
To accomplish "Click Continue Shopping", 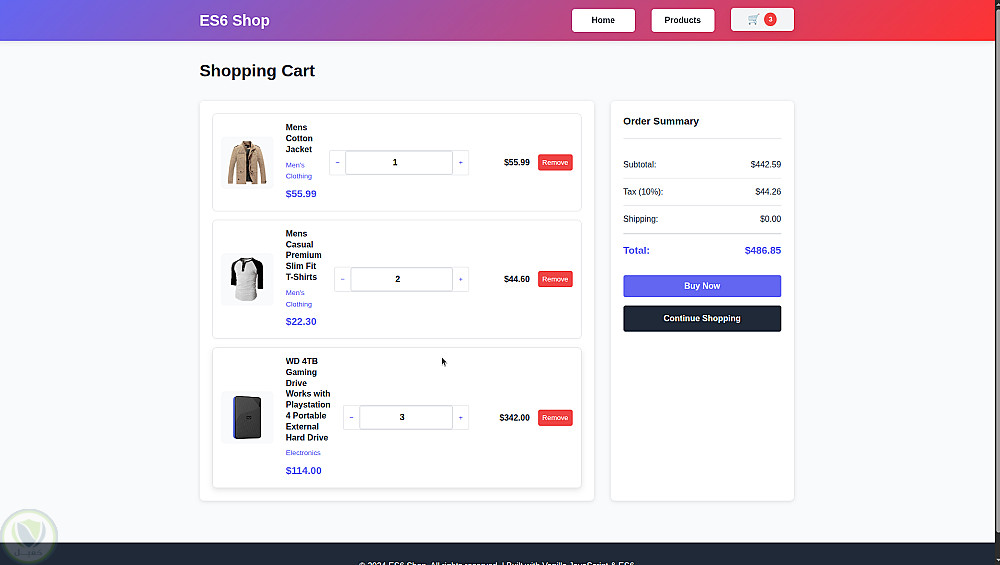I will click(x=702, y=318).
